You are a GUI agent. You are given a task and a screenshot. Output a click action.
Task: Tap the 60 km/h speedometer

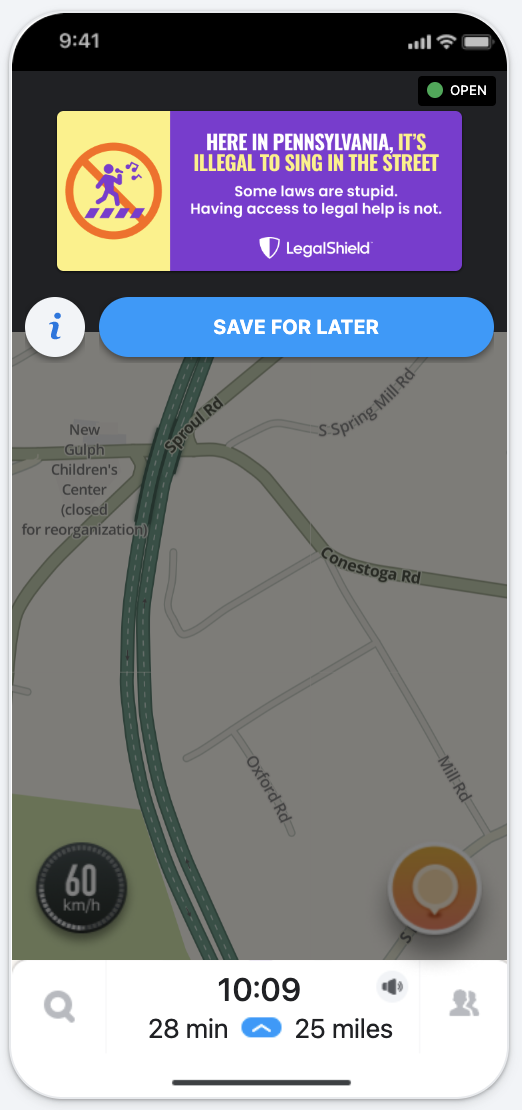(81, 887)
